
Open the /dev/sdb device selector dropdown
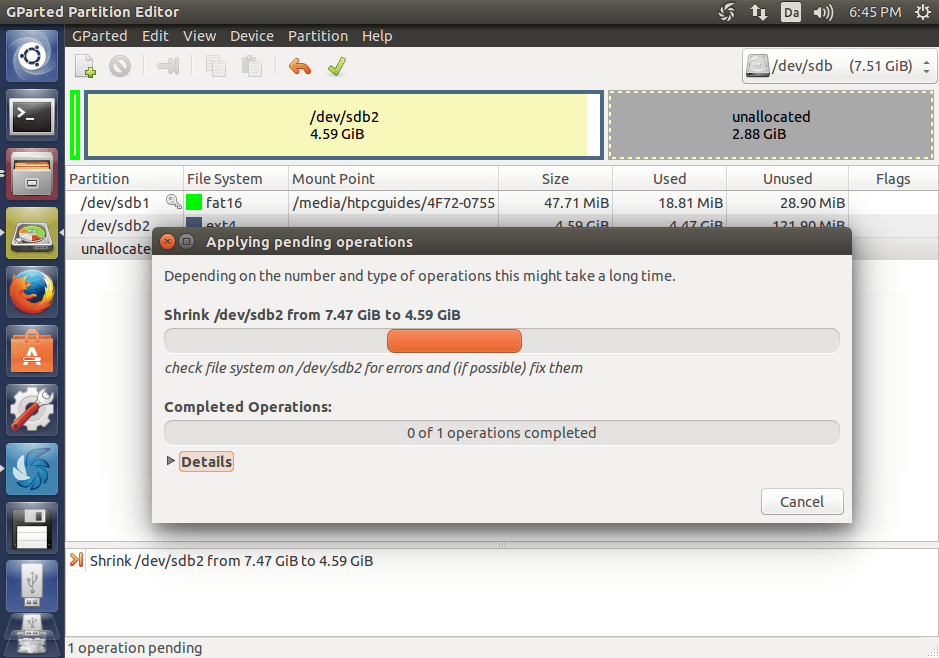(x=839, y=67)
